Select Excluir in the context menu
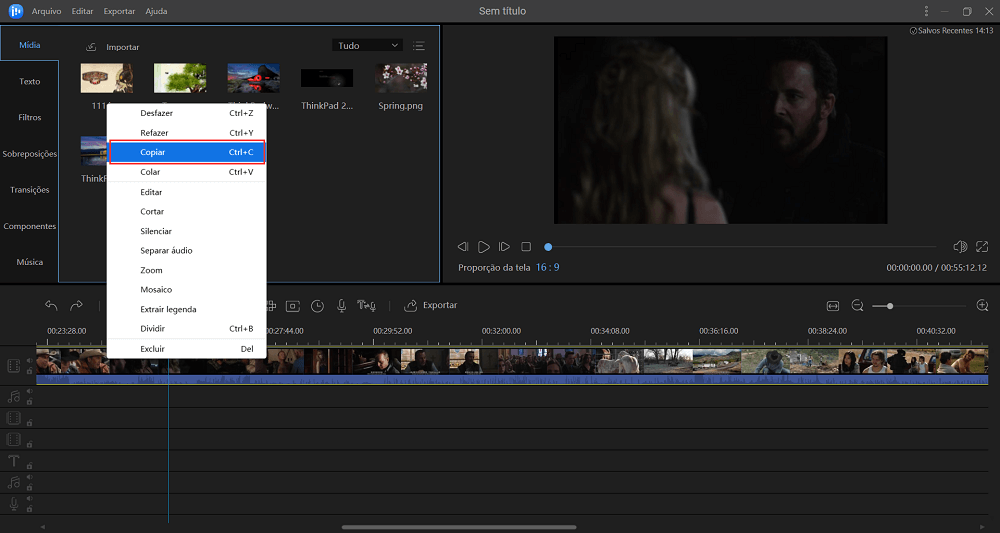Screen dimensions: 1000x533 click(x=187, y=349)
